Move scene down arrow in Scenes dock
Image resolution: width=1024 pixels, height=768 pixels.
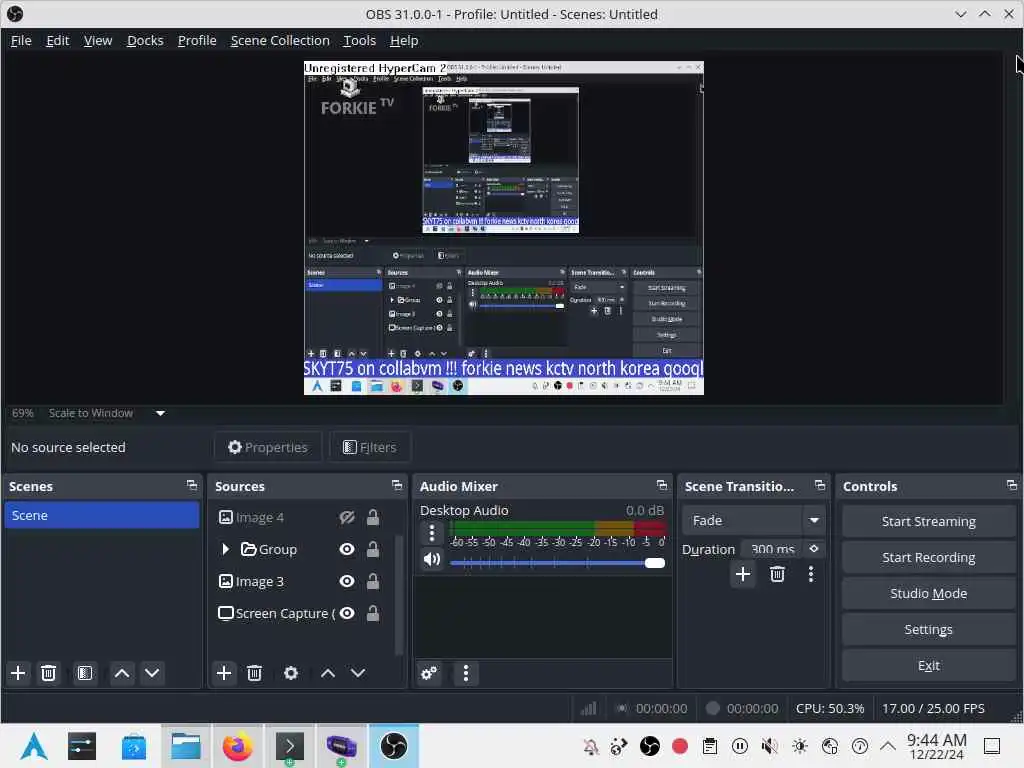[x=152, y=673]
